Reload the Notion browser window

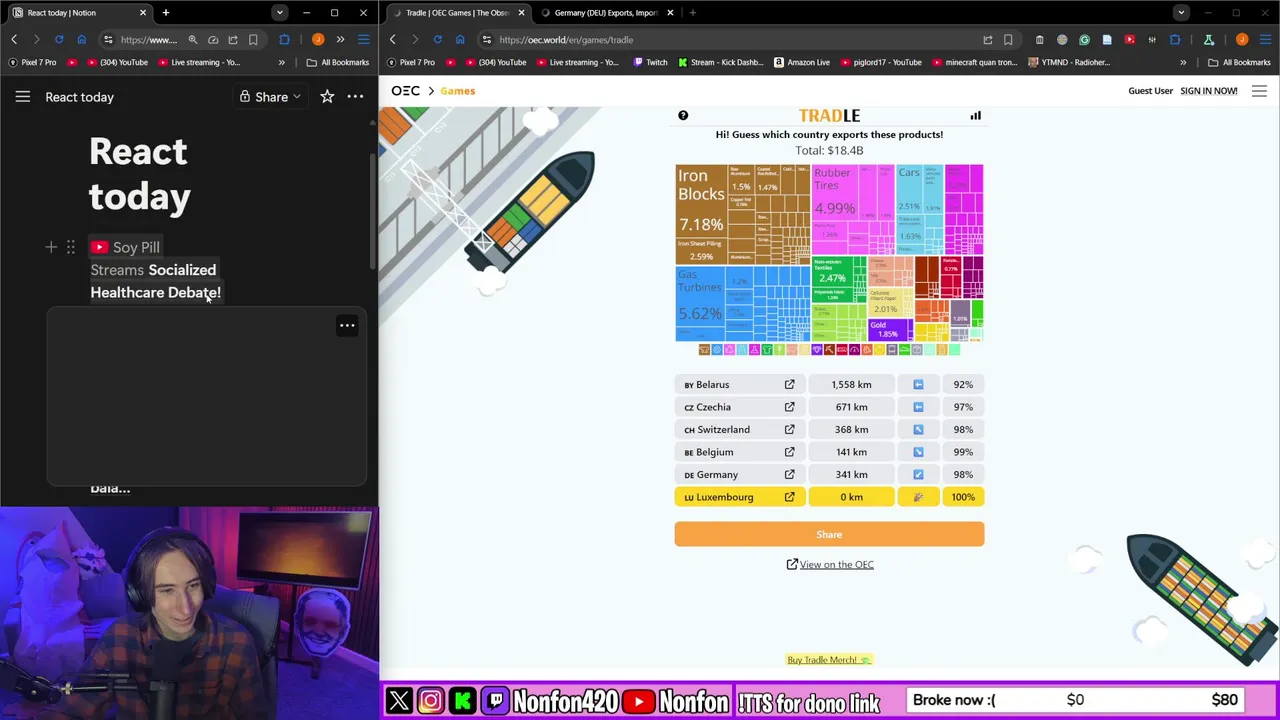[59, 40]
